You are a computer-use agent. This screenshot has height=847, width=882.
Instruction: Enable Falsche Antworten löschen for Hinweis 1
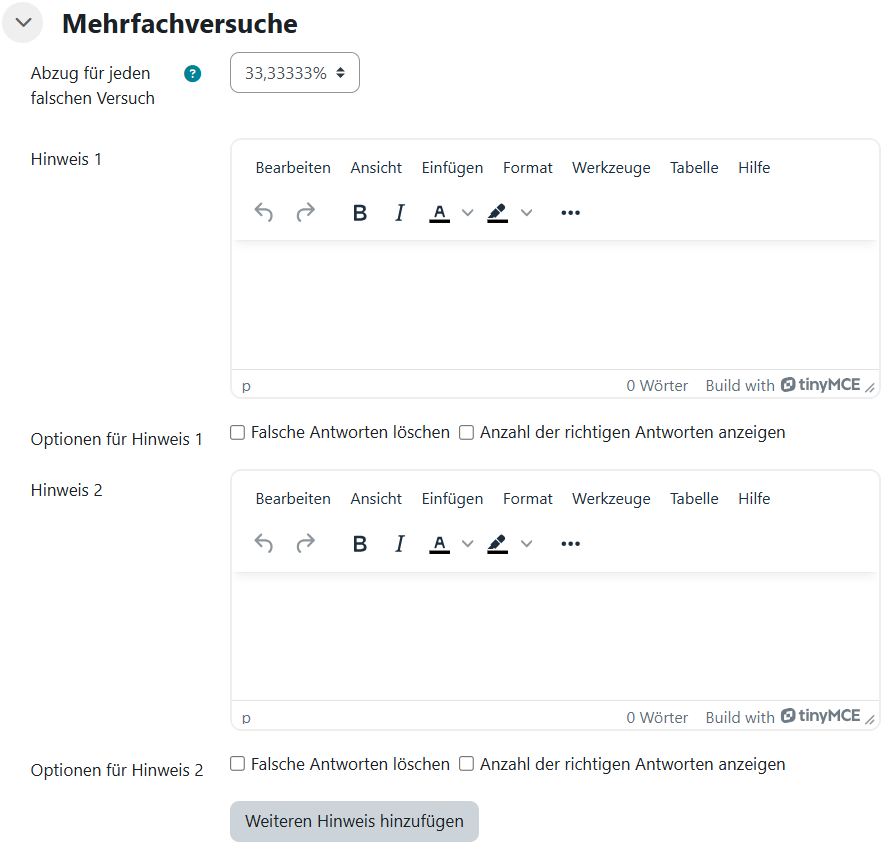click(238, 433)
